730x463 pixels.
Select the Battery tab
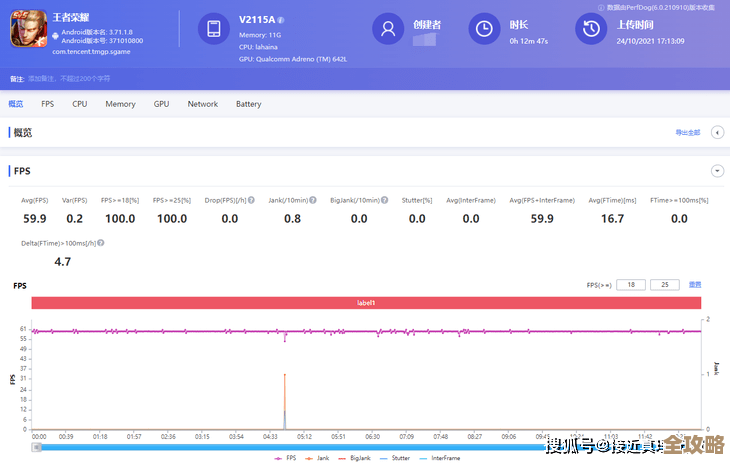(248, 104)
